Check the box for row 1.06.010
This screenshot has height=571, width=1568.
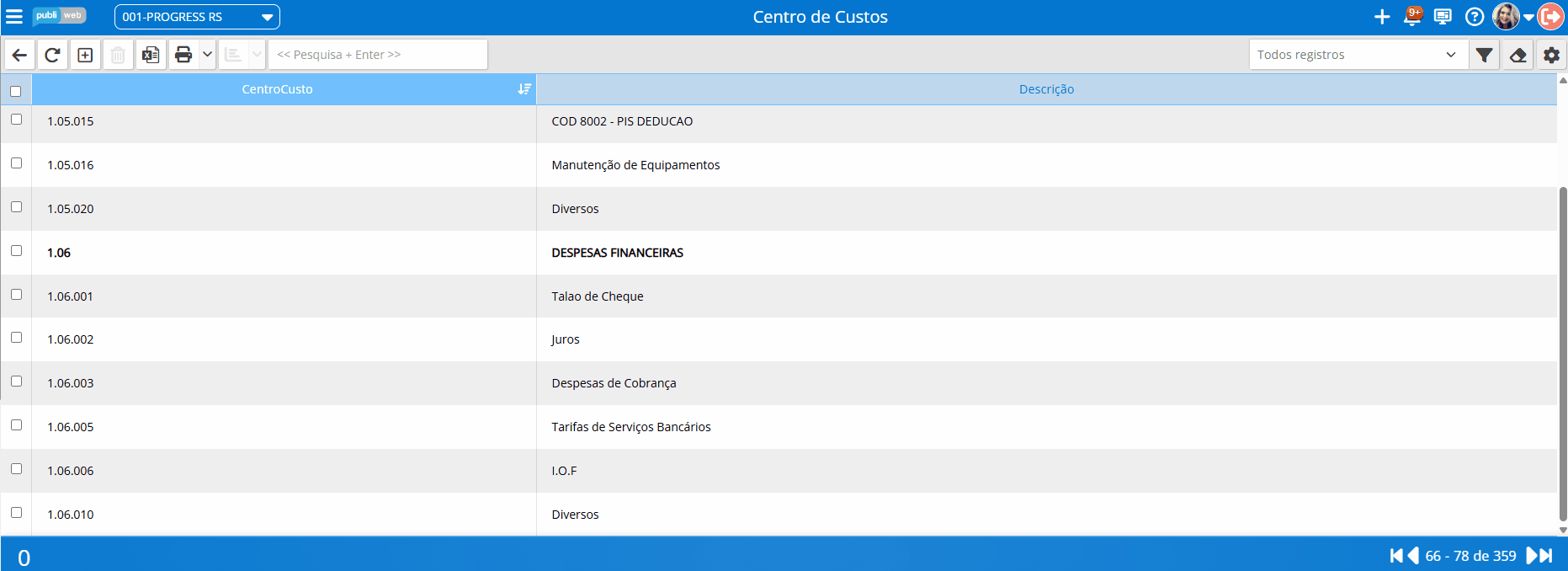click(16, 513)
